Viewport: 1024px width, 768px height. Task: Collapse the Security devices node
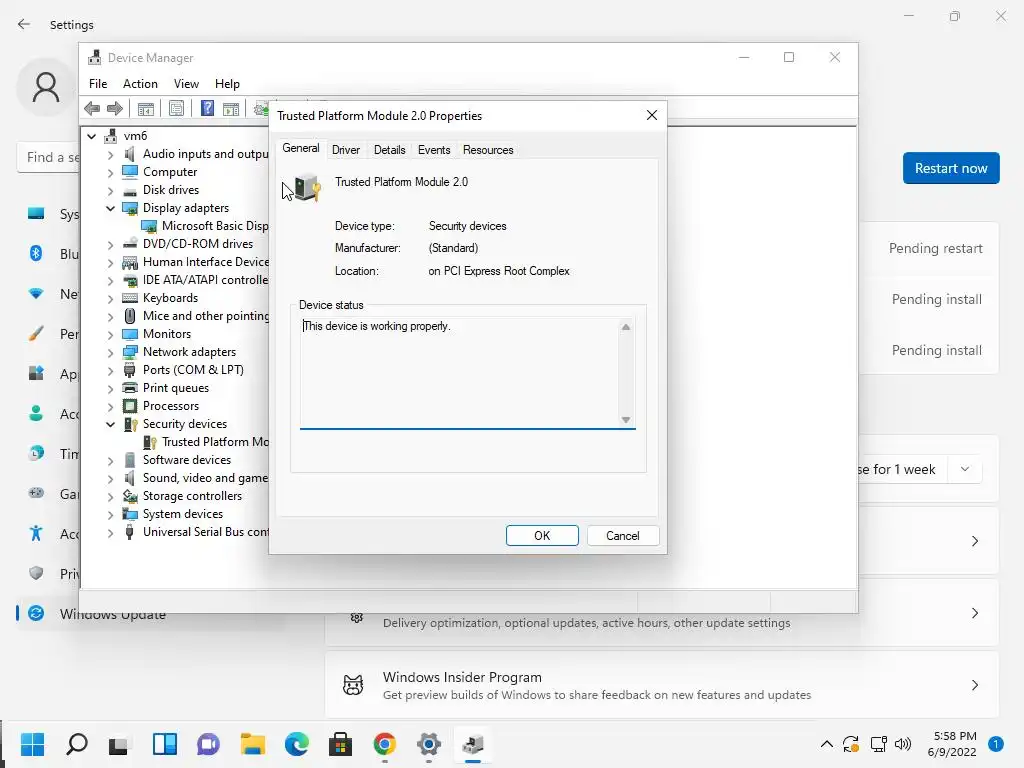110,424
